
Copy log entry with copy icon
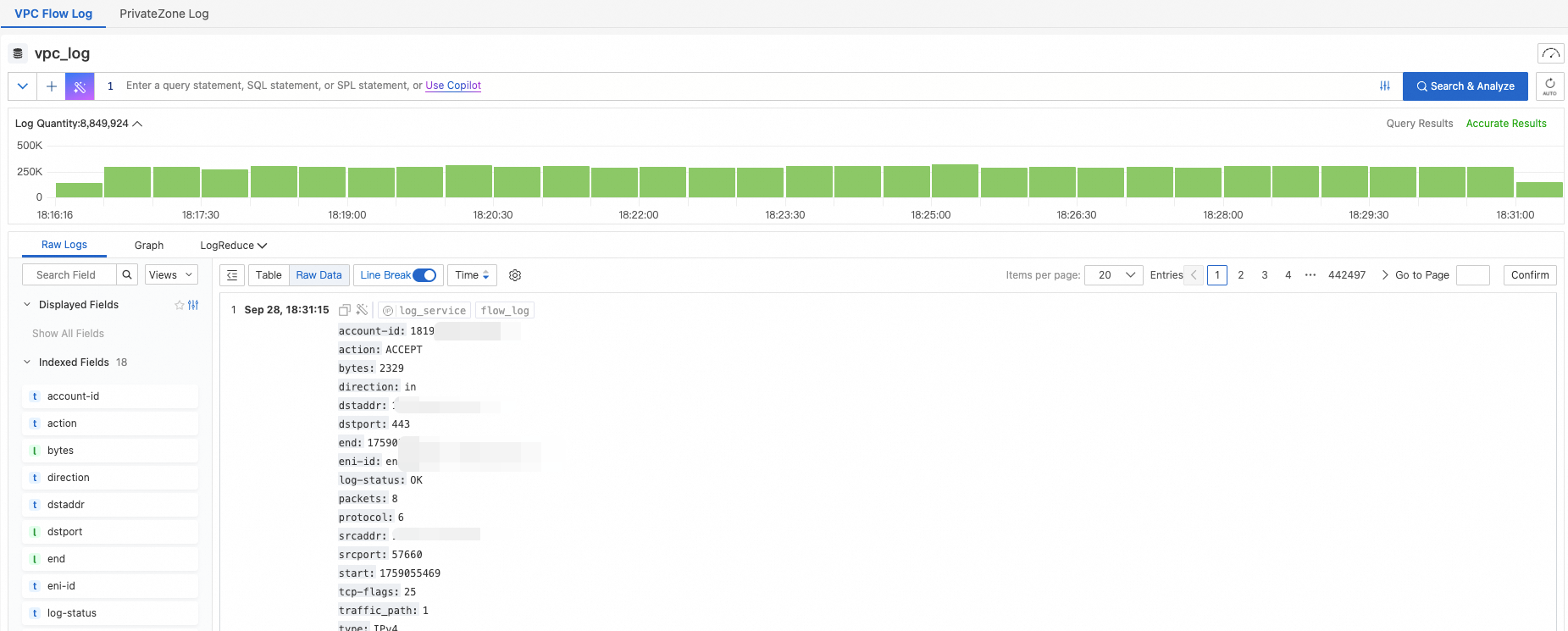point(345,310)
